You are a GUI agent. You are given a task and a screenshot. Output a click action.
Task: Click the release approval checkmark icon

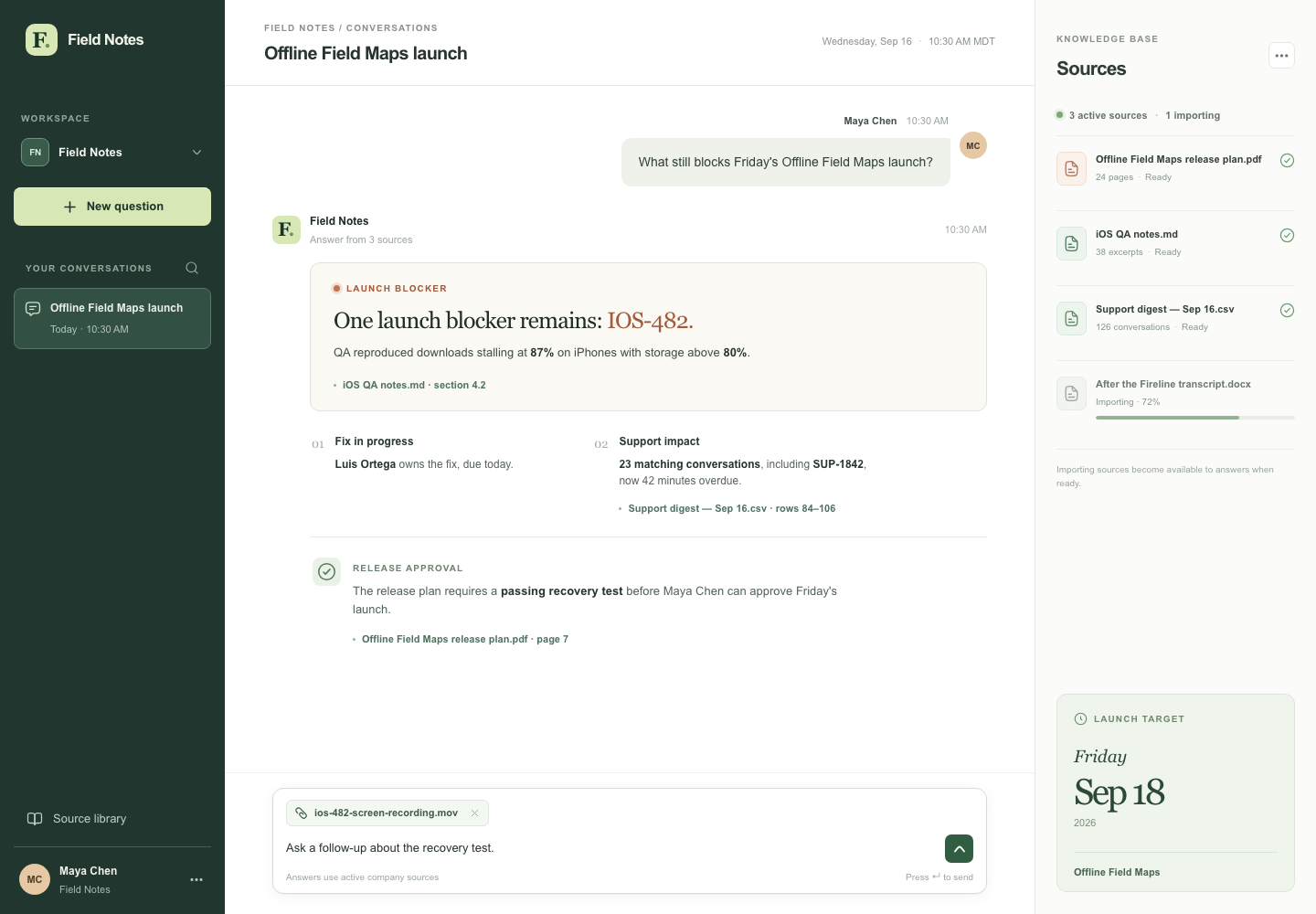(326, 572)
